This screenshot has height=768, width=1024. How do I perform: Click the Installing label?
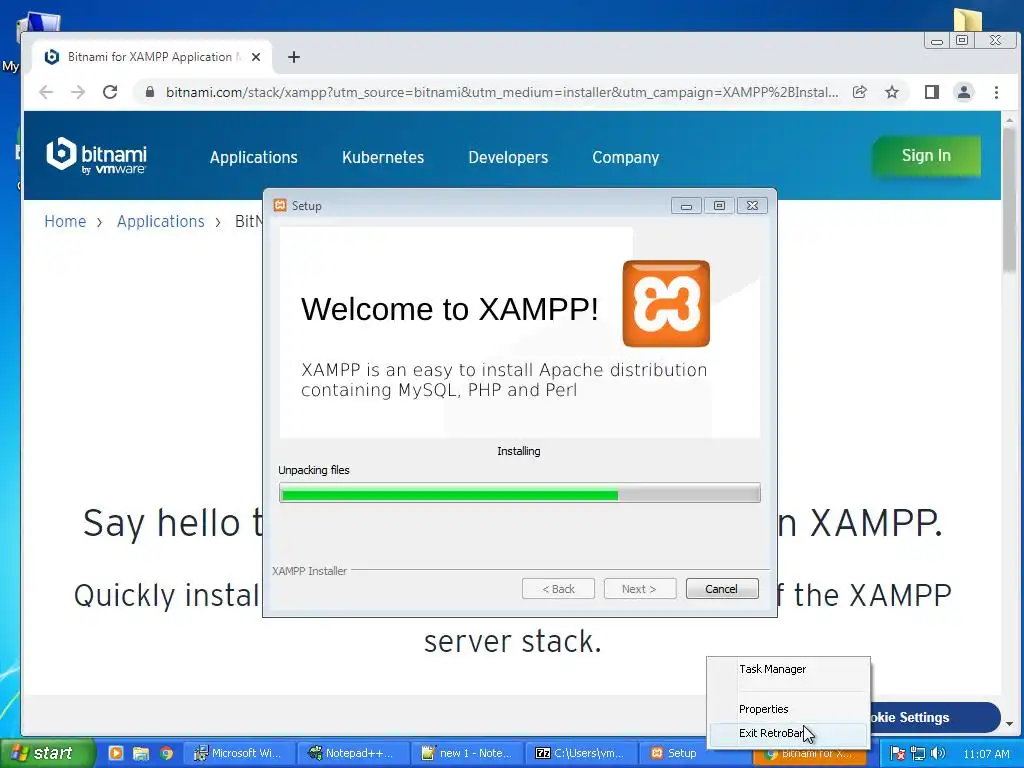[519, 451]
